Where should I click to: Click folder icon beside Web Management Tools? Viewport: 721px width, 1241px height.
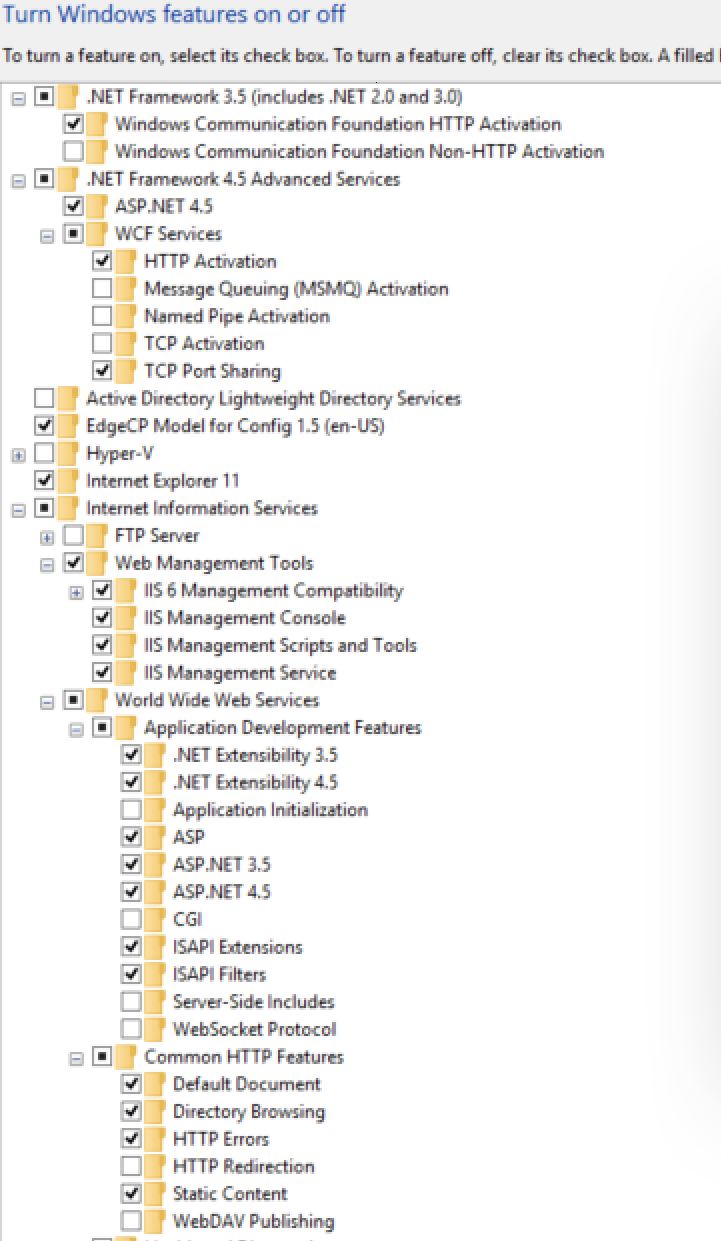(97, 563)
